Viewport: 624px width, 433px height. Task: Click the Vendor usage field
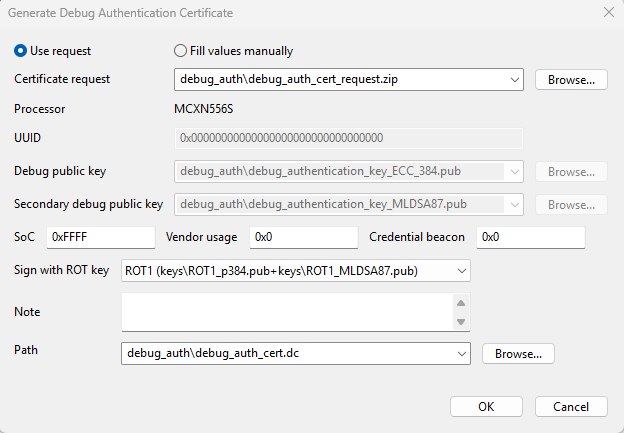(303, 238)
